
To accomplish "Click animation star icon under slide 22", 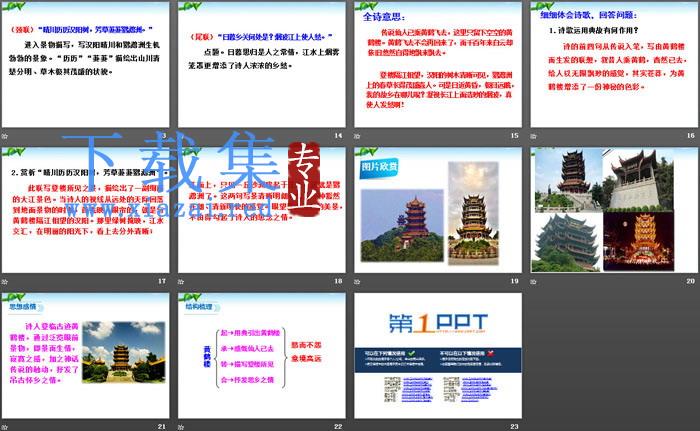I will [181, 427].
